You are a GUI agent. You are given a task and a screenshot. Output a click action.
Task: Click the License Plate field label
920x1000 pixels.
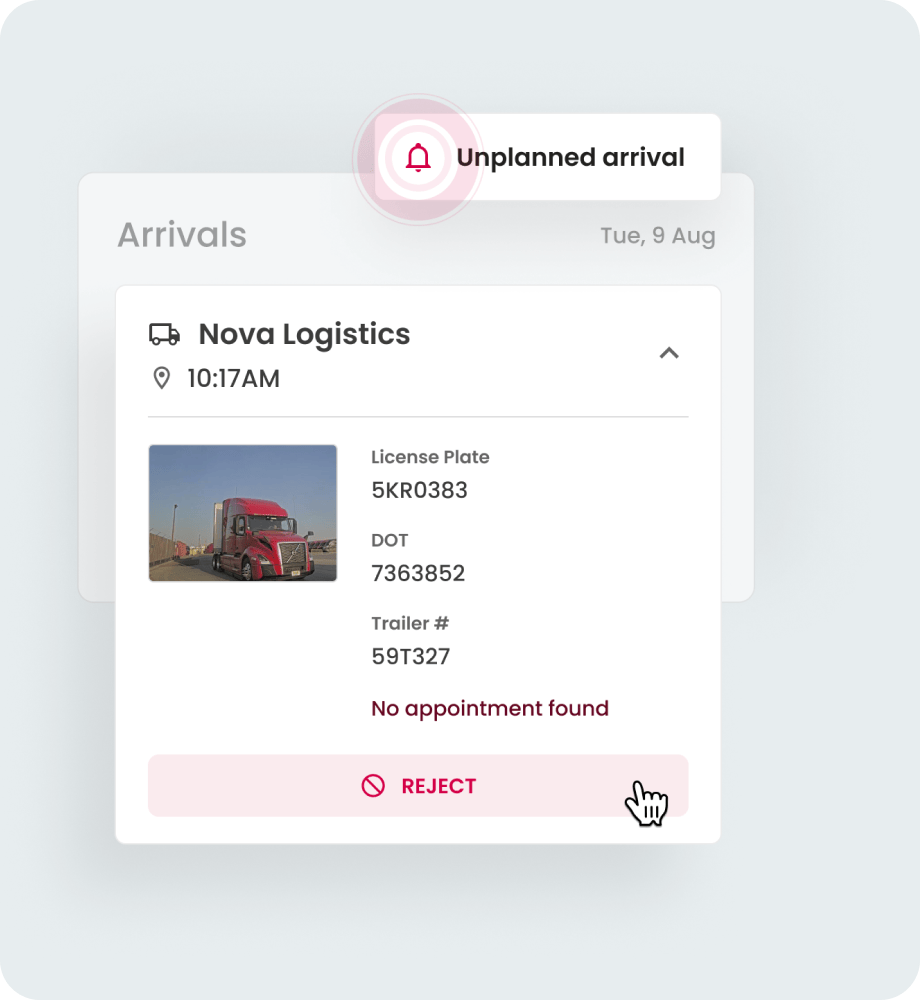tap(430, 457)
